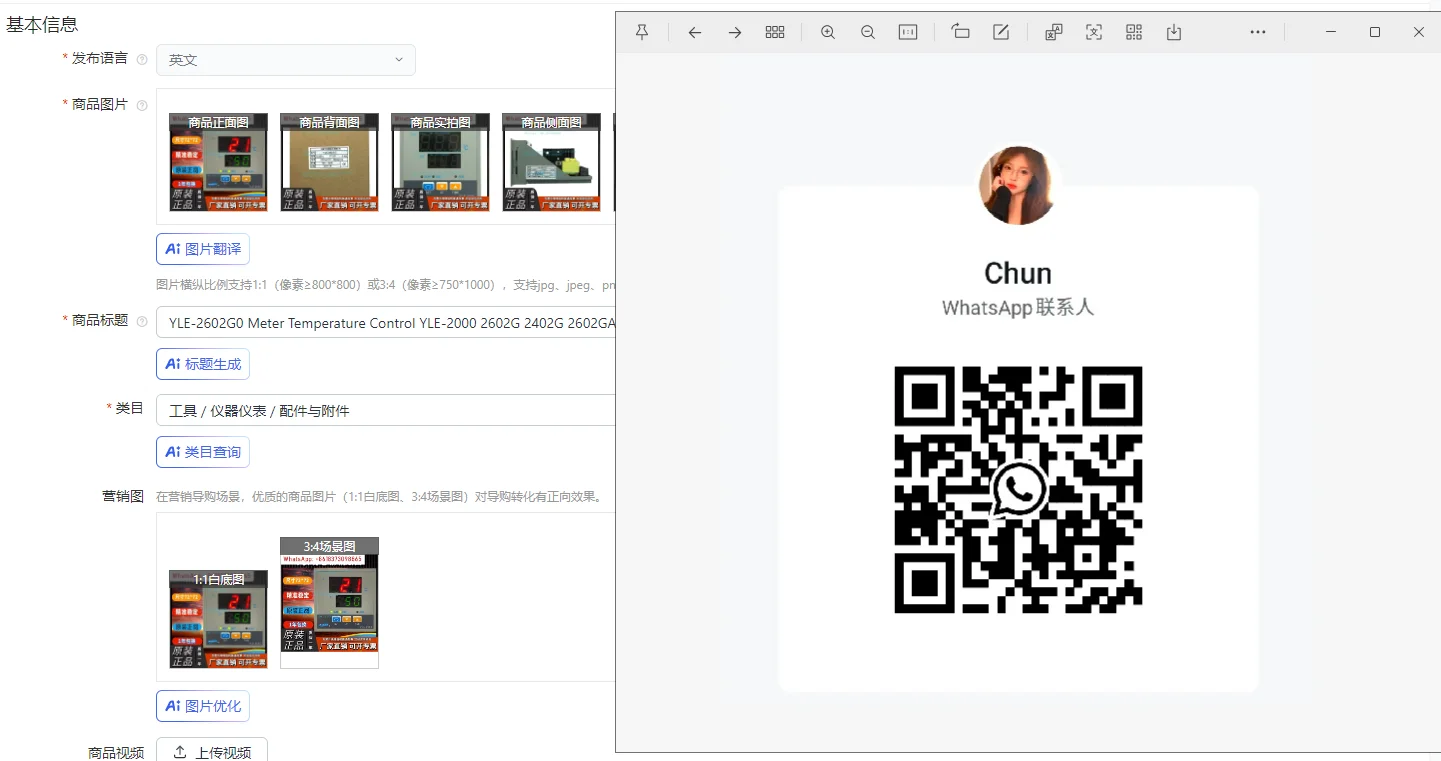Zoom out of the image
Screen dimensions: 1441x761
(x=868, y=32)
